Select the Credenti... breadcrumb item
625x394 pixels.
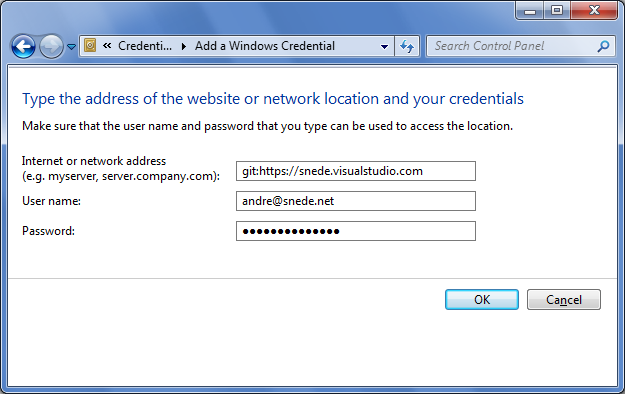tap(145, 46)
